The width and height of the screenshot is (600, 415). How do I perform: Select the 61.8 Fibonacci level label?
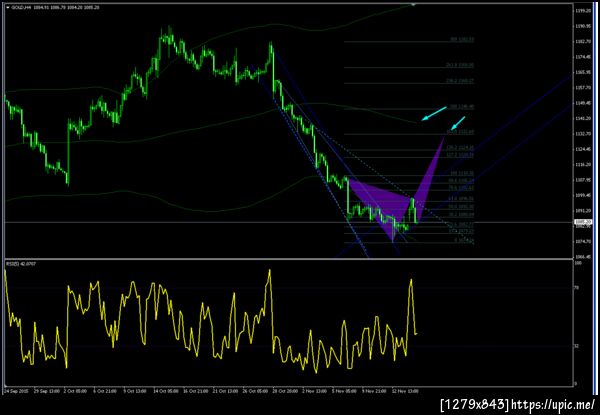tap(461, 199)
